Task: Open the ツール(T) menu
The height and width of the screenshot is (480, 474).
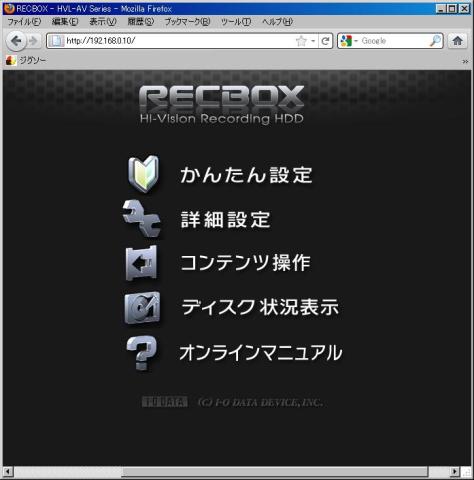Action: [x=236, y=22]
